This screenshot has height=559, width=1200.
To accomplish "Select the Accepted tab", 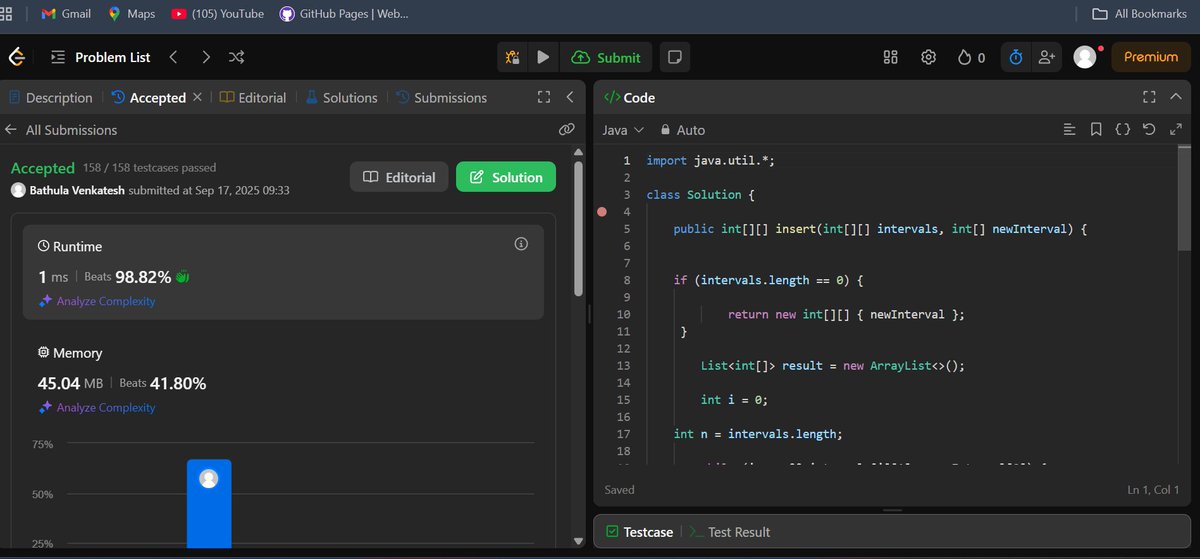I will 149,97.
